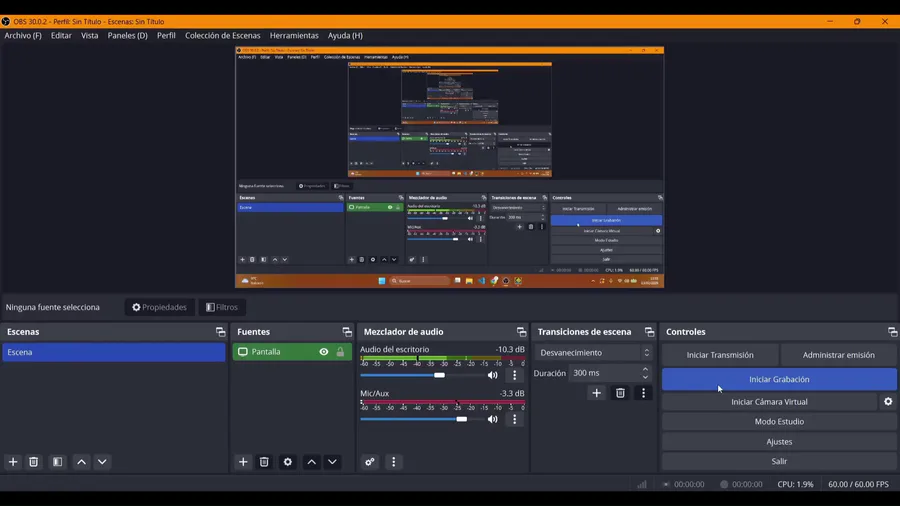Open Propiedades of the selected source
The height and width of the screenshot is (506, 900).
pos(160,308)
